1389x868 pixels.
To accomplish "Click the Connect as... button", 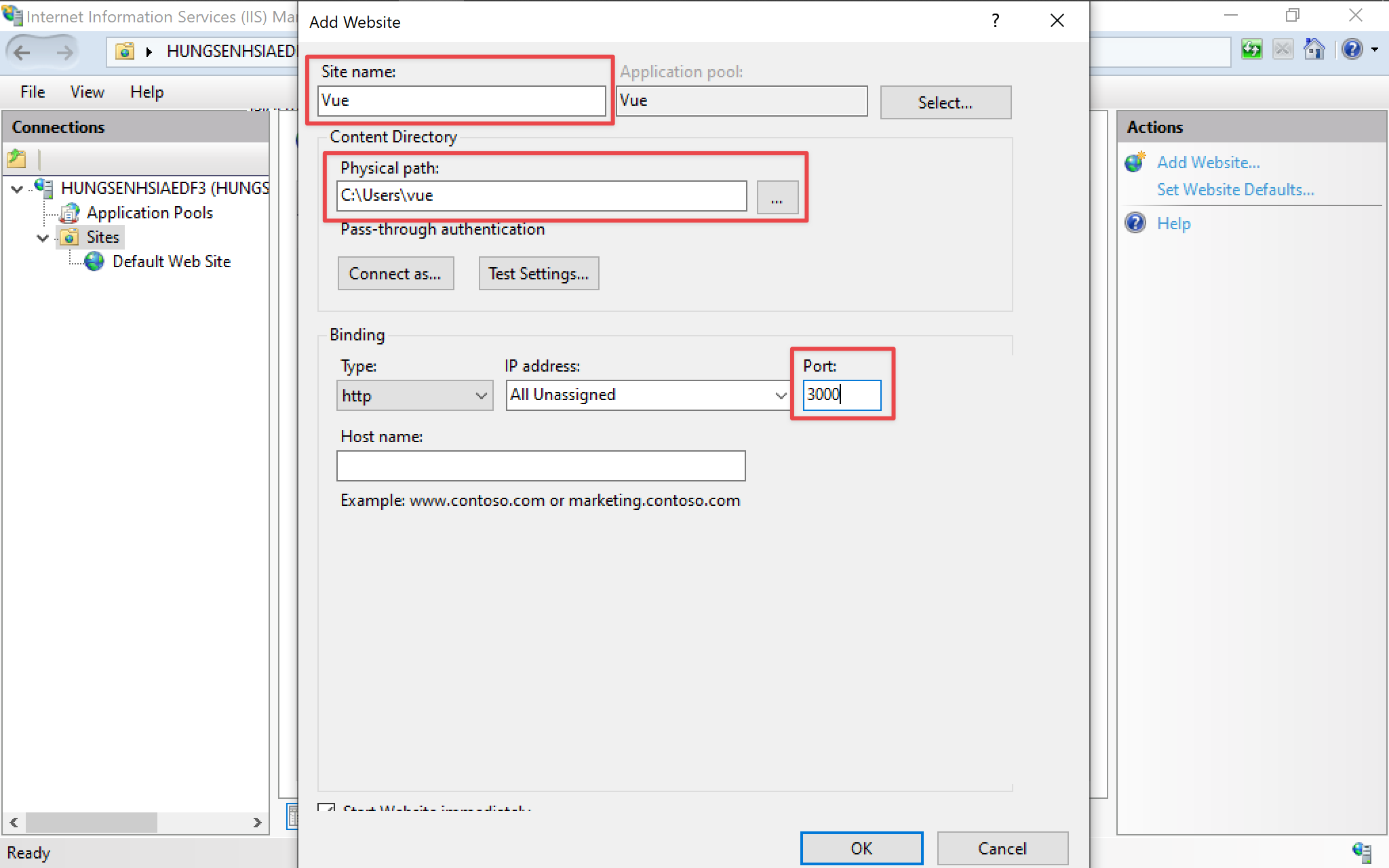I will click(x=395, y=273).
